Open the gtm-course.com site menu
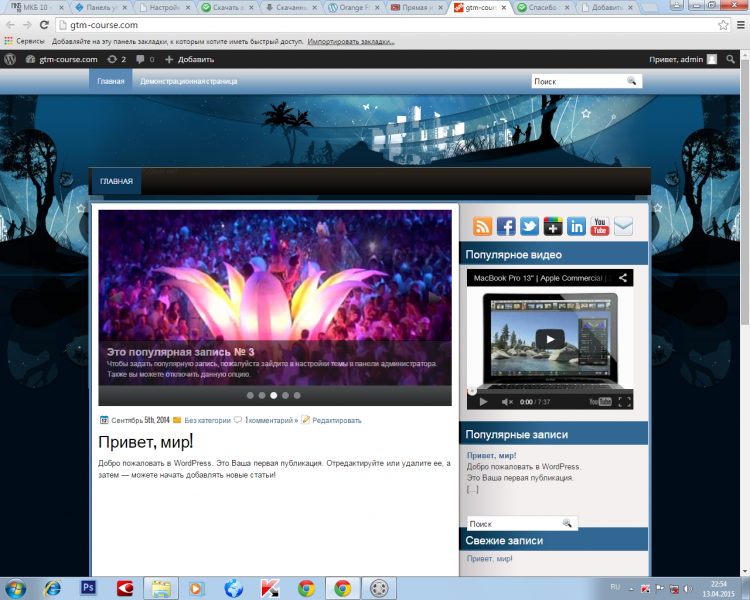This screenshot has height=600, width=750. coord(62,59)
